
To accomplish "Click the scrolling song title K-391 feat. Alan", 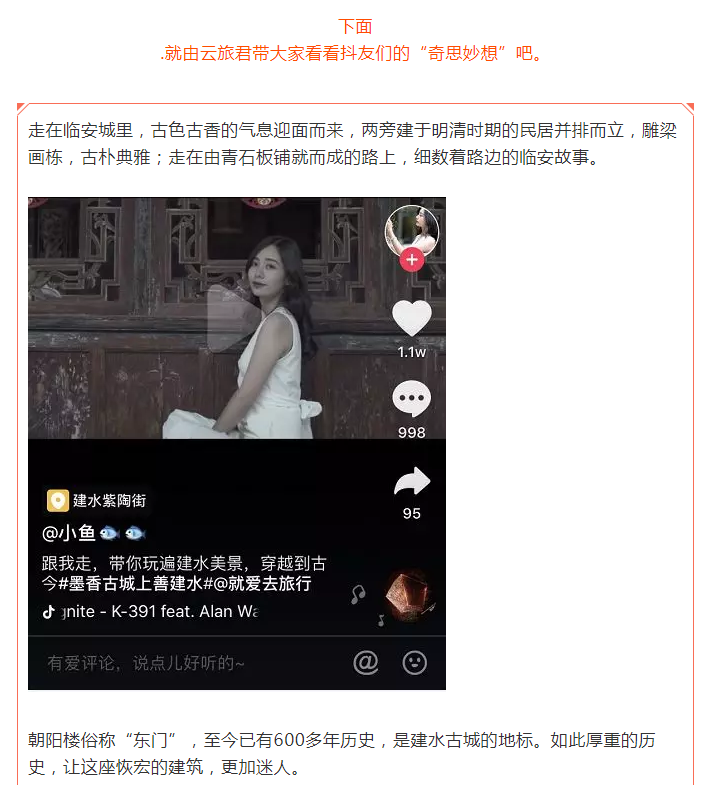I will click(x=160, y=611).
